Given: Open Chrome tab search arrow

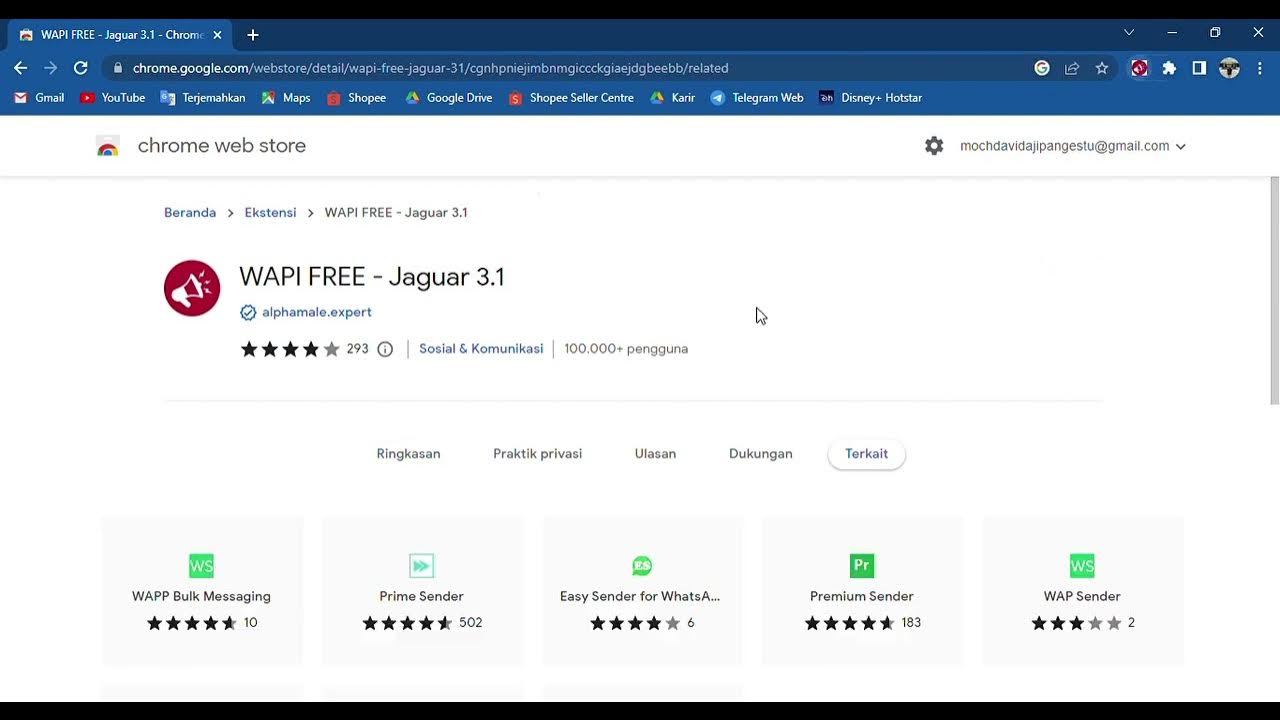Looking at the screenshot, I should (x=1129, y=33).
